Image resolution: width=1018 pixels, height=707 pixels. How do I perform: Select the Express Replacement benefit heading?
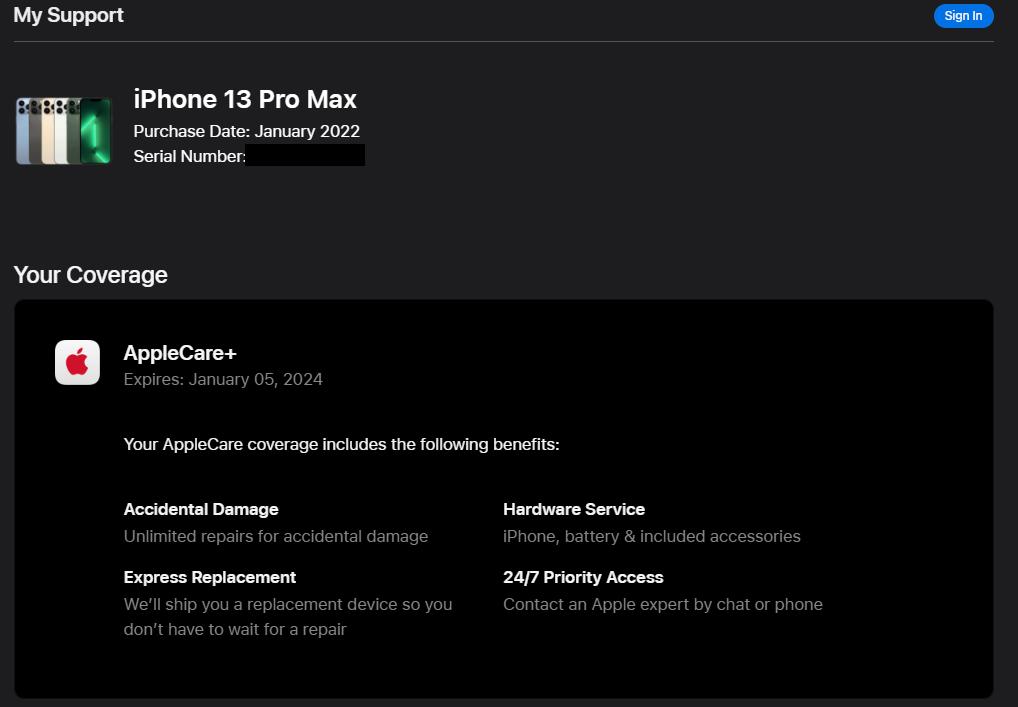click(210, 577)
